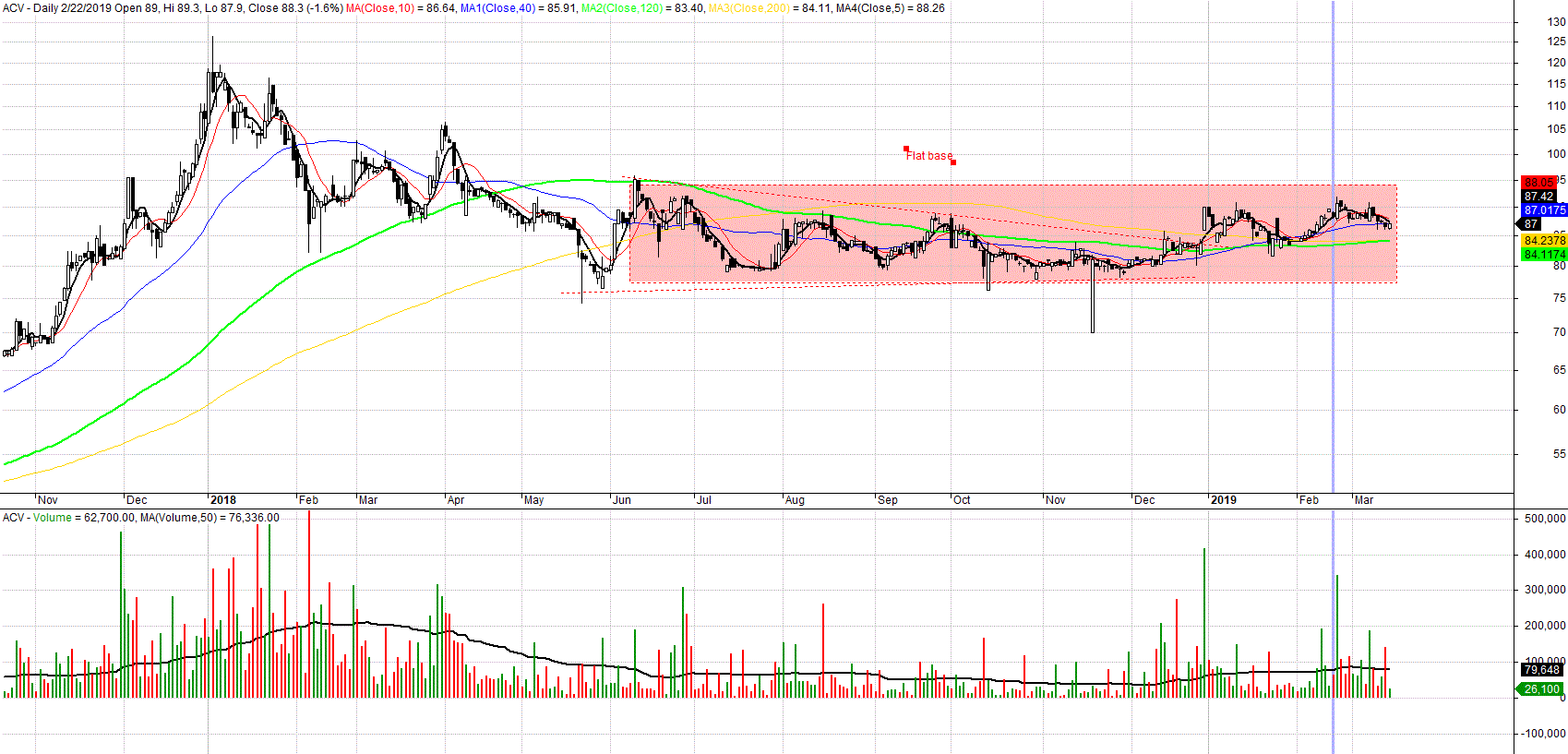
Task: Select the Jun month label on time axis
Action: pyautogui.click(x=622, y=500)
